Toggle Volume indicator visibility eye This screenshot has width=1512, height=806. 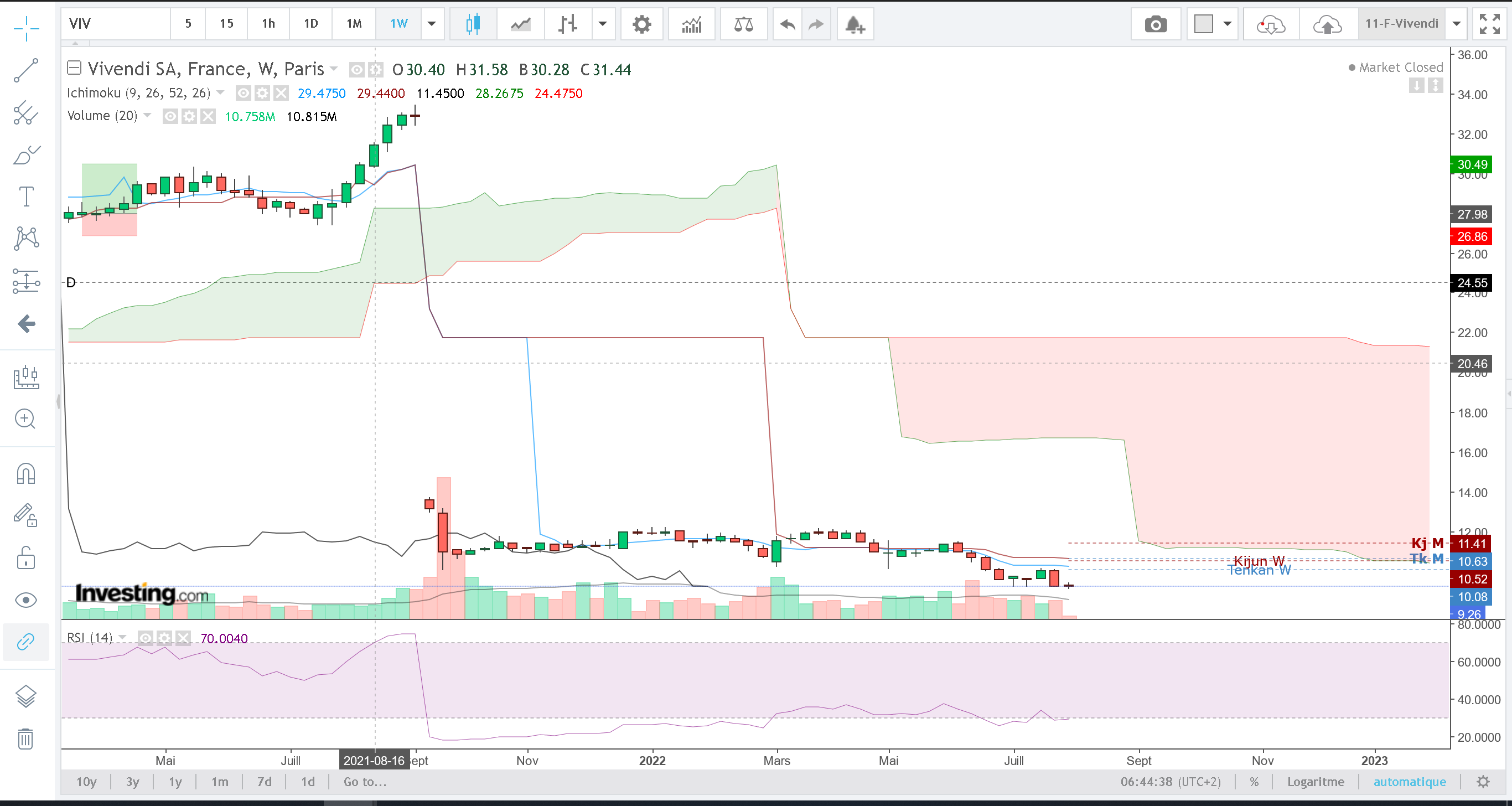(170, 116)
